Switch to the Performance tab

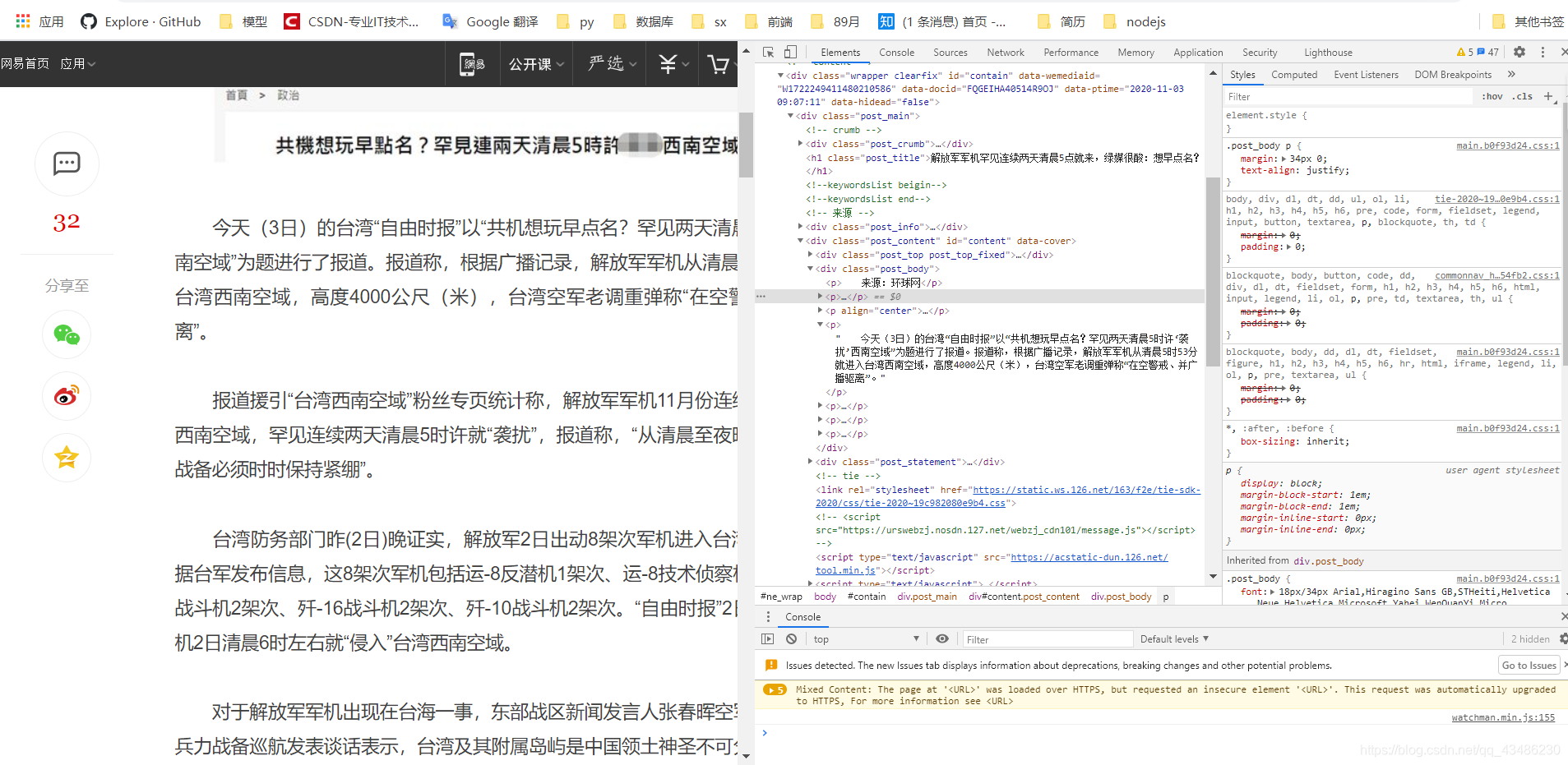(x=1071, y=52)
